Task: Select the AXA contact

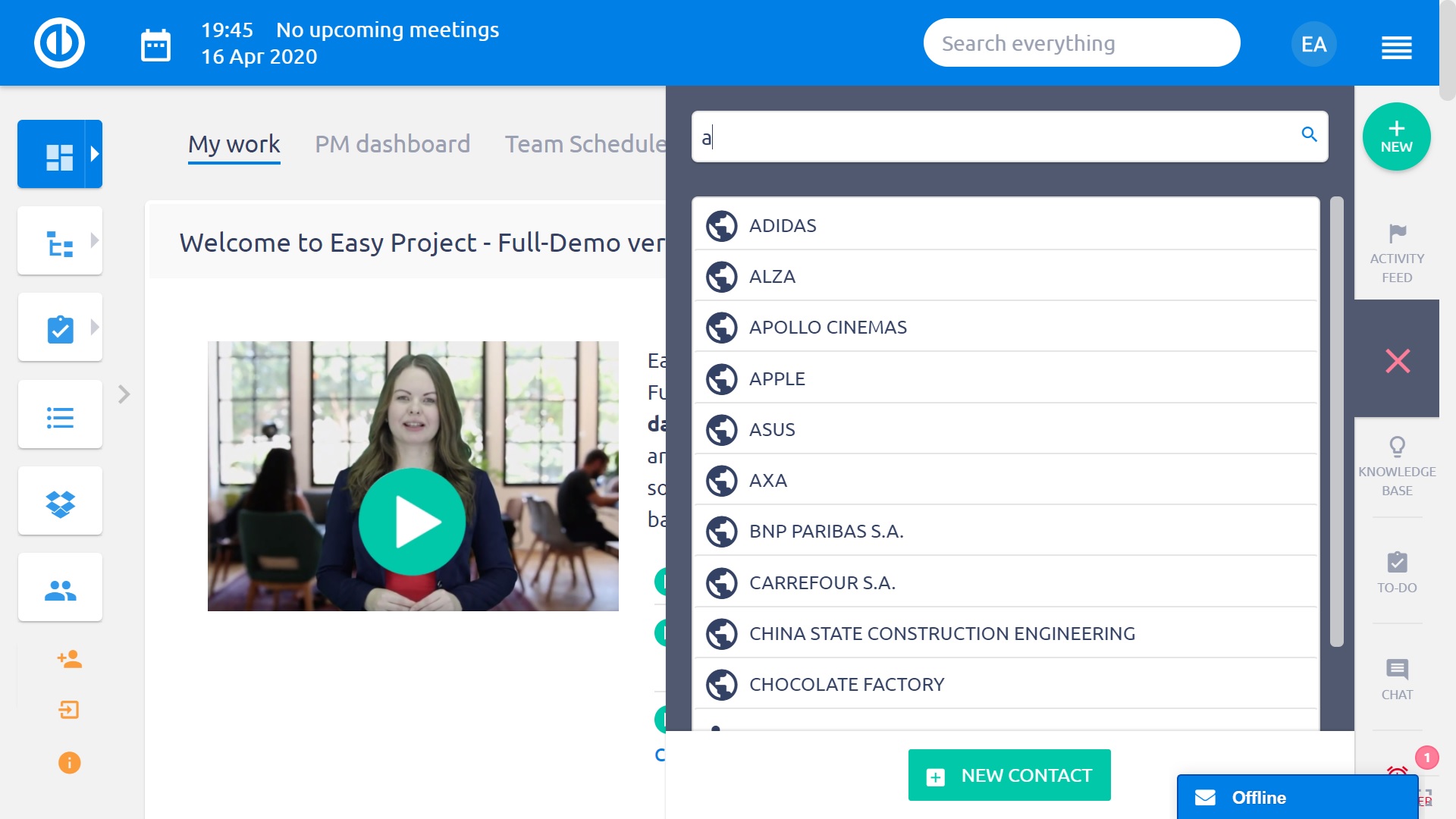Action: (1006, 480)
